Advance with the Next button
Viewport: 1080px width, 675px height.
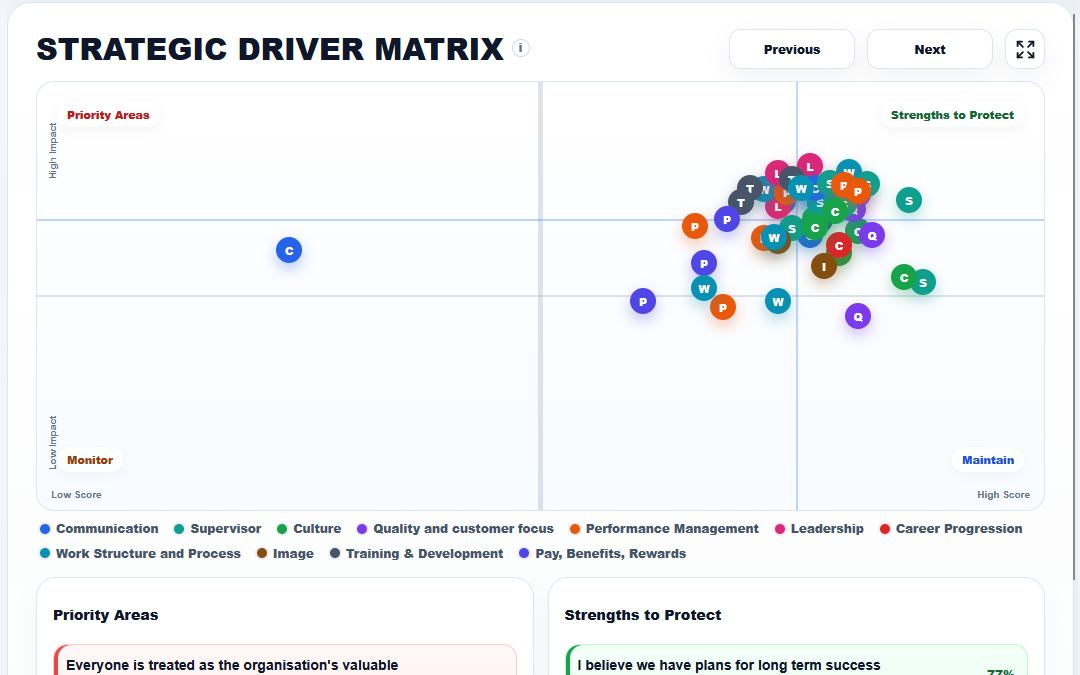coord(930,50)
